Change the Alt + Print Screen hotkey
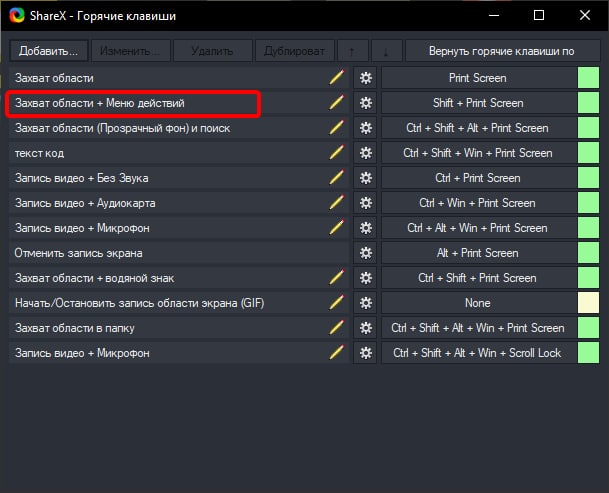The height and width of the screenshot is (493, 609). [478, 253]
